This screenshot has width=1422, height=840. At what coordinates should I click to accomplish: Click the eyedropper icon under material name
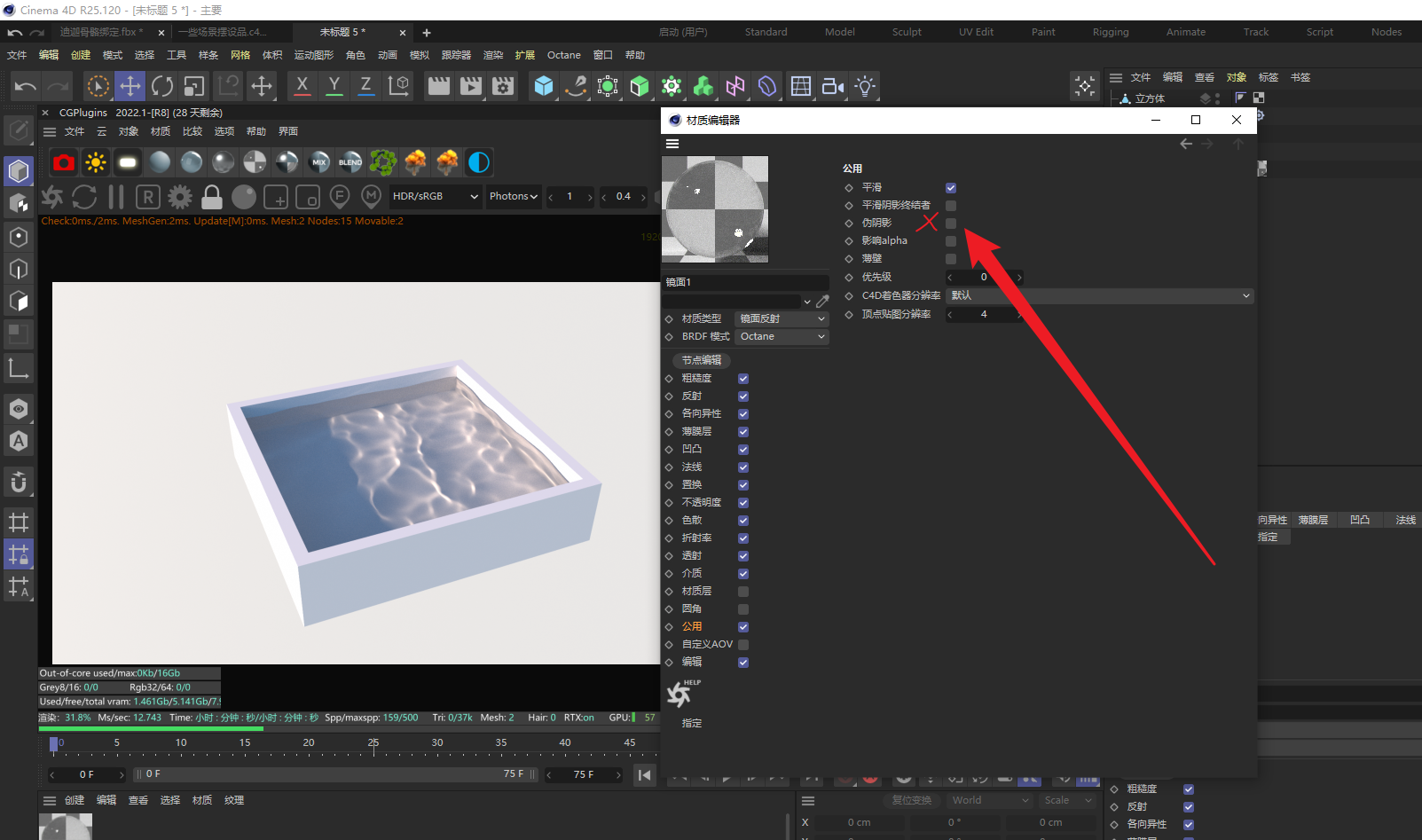(x=822, y=302)
